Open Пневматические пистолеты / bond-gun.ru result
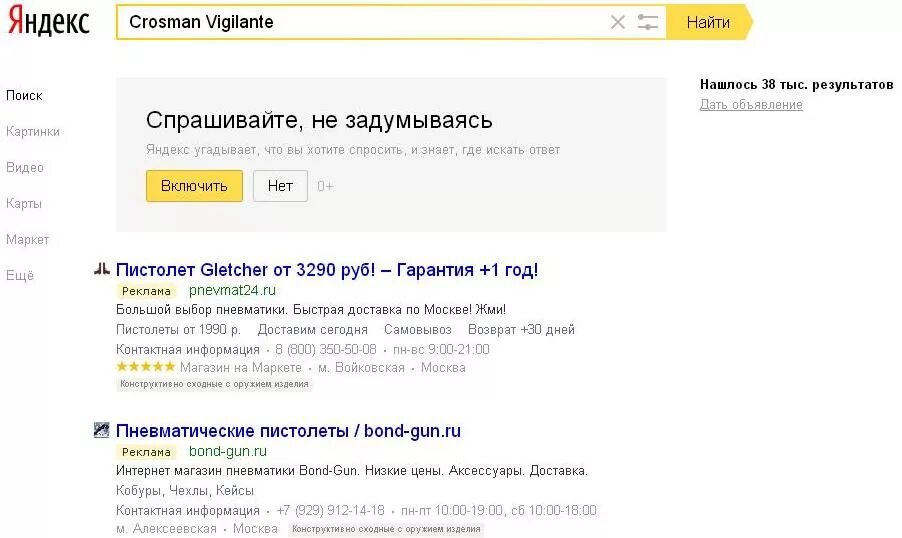 pyautogui.click(x=288, y=430)
